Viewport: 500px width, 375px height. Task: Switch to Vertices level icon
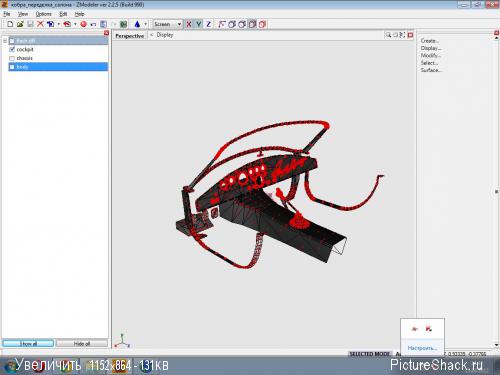click(x=222, y=24)
